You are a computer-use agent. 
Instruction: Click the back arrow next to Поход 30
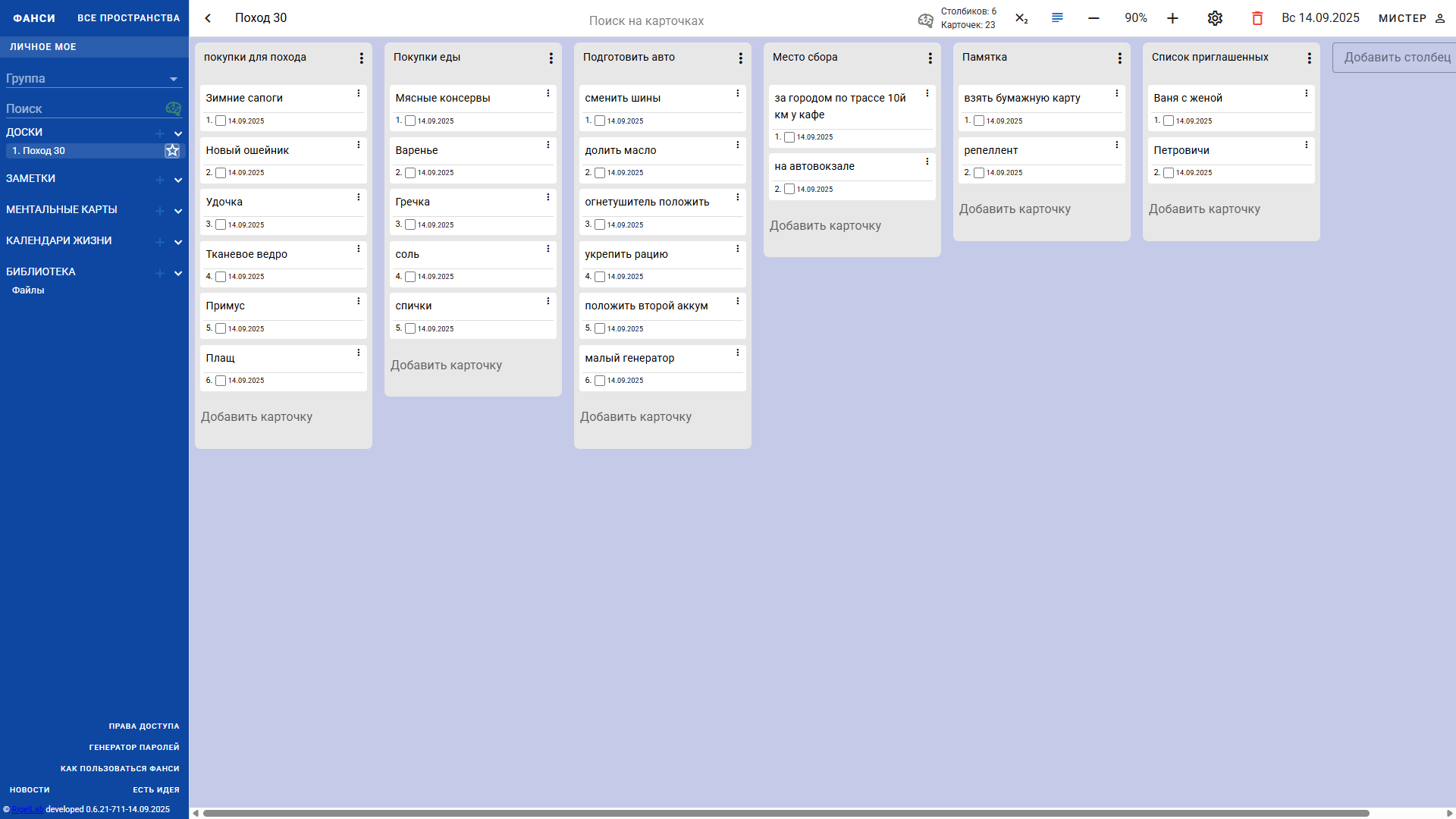point(208,18)
